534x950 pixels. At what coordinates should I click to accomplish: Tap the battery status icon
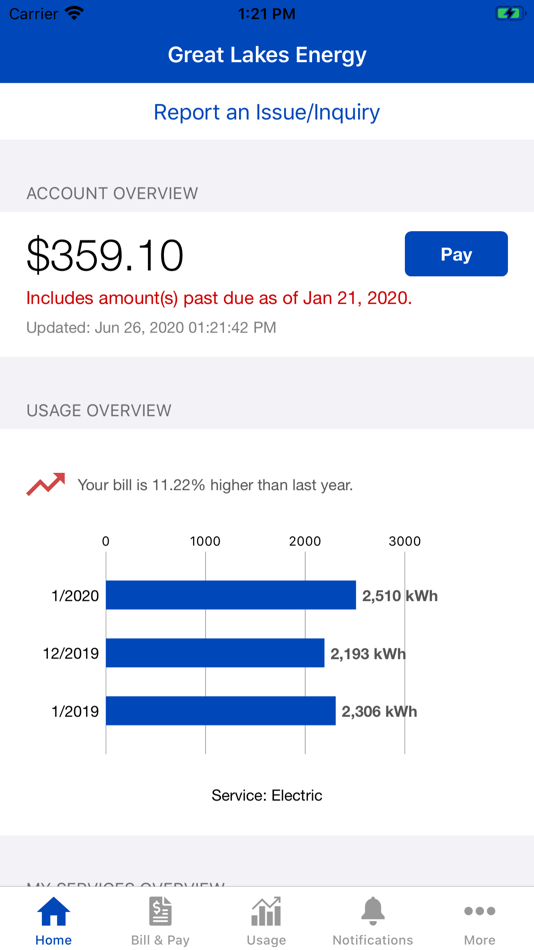(509, 13)
